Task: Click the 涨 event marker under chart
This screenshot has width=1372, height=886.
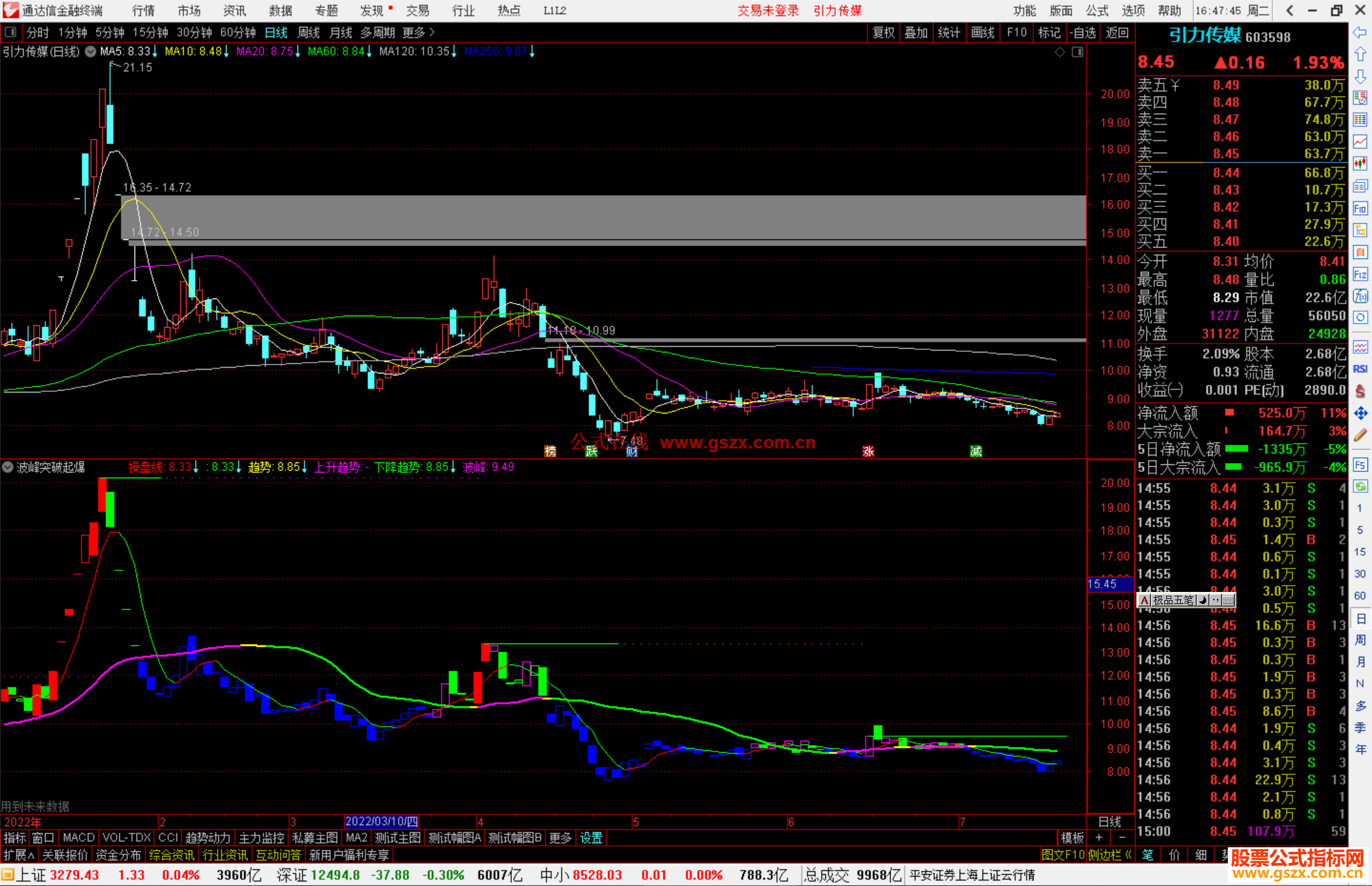Action: (x=868, y=451)
